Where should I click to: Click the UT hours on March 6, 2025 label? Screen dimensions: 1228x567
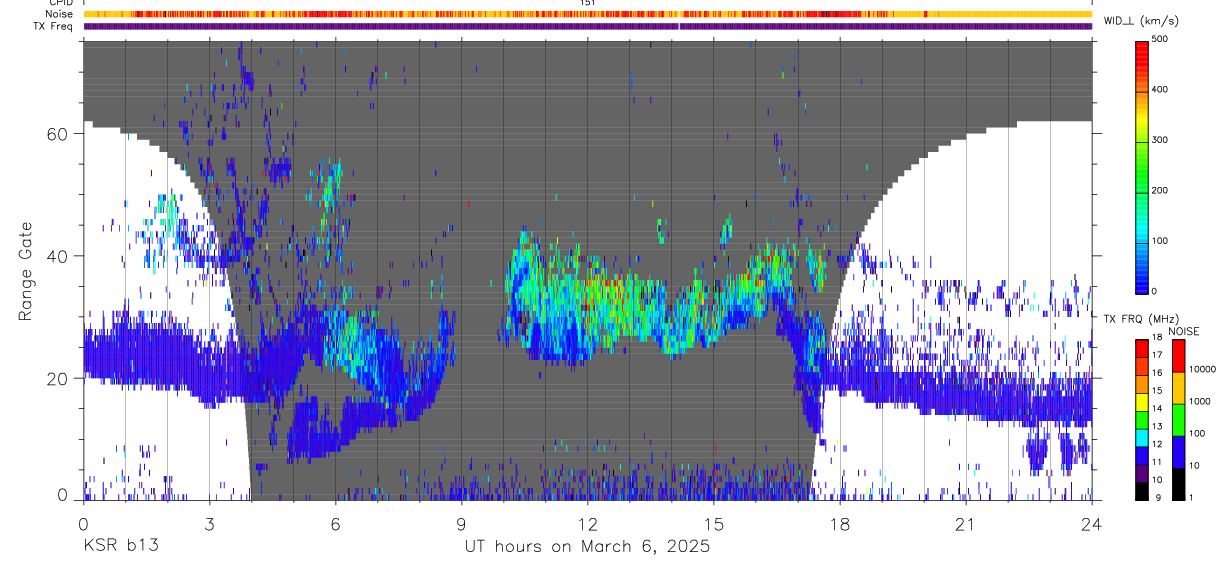click(x=587, y=547)
